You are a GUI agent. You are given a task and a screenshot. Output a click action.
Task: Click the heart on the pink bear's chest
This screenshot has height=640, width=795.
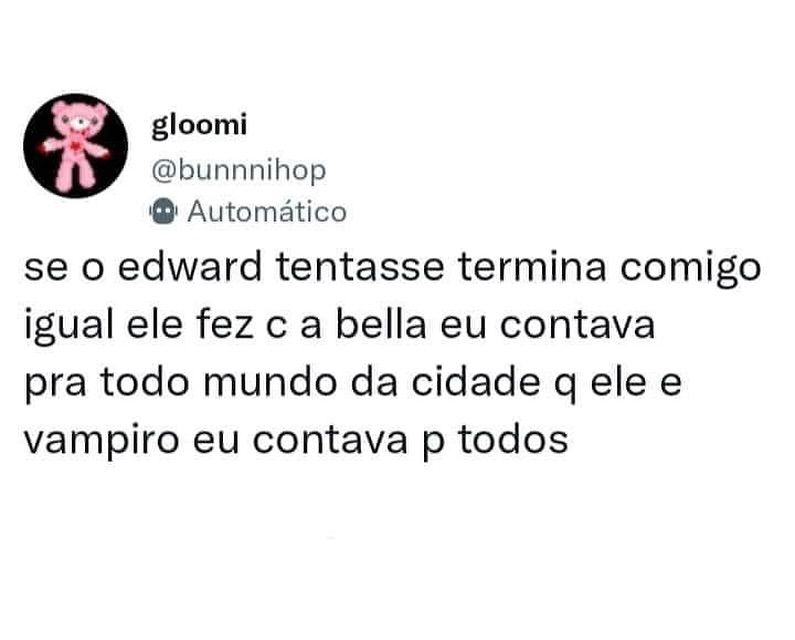77,148
